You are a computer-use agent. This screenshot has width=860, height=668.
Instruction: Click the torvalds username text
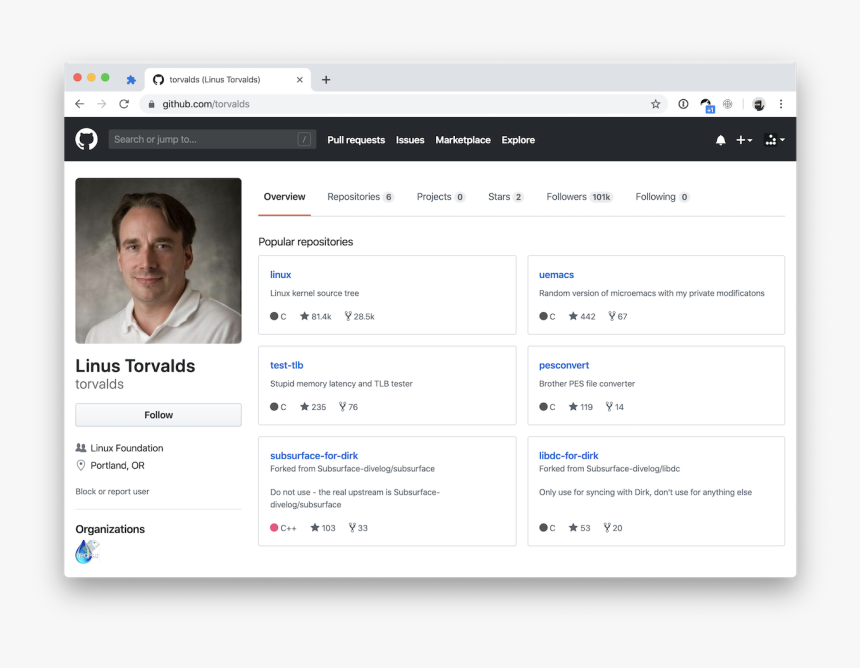[x=99, y=384]
